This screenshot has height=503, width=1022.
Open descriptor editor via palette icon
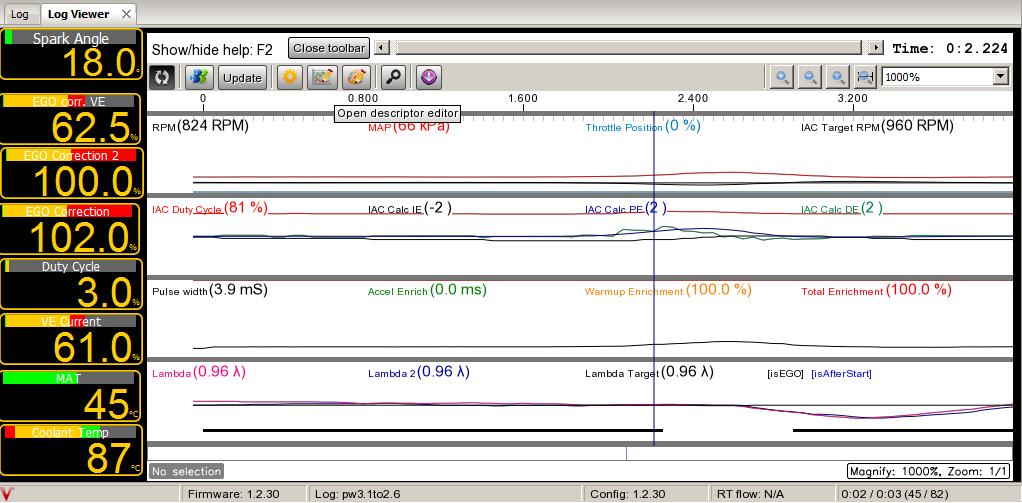pos(356,78)
